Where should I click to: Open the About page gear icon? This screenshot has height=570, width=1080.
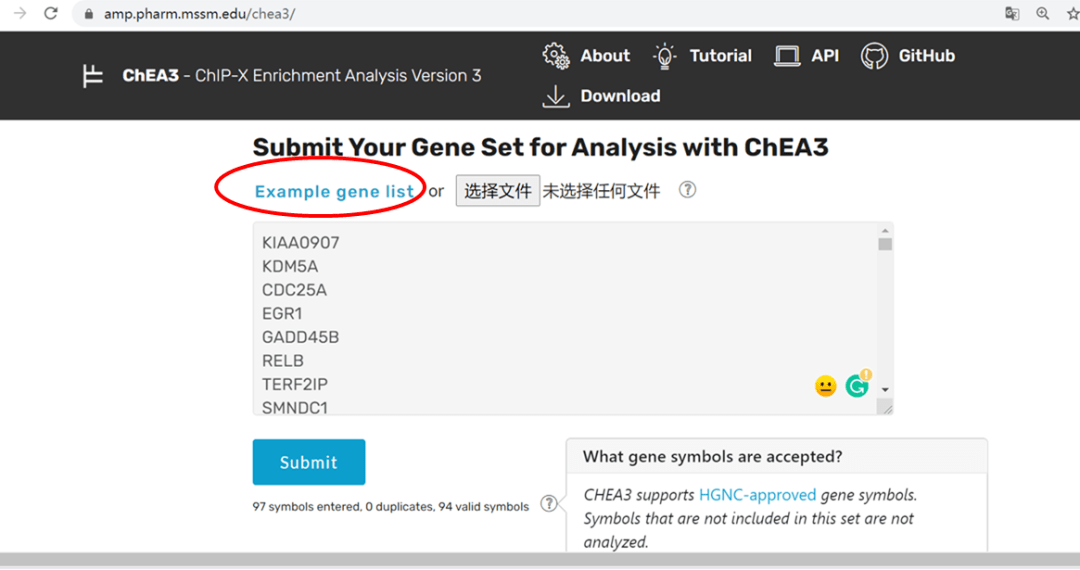(x=556, y=56)
